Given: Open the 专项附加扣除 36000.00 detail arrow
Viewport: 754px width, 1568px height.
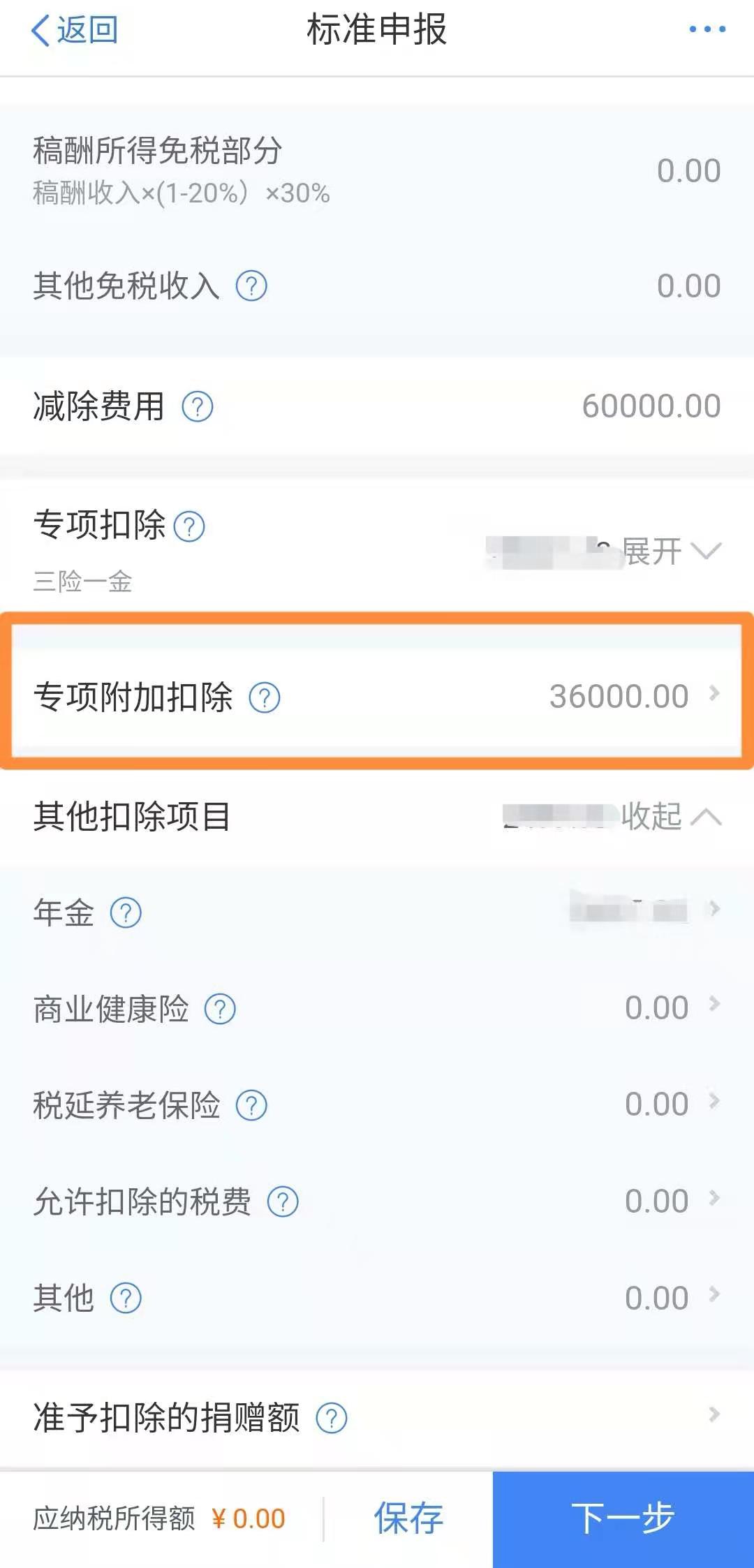Looking at the screenshot, I should coord(714,693).
